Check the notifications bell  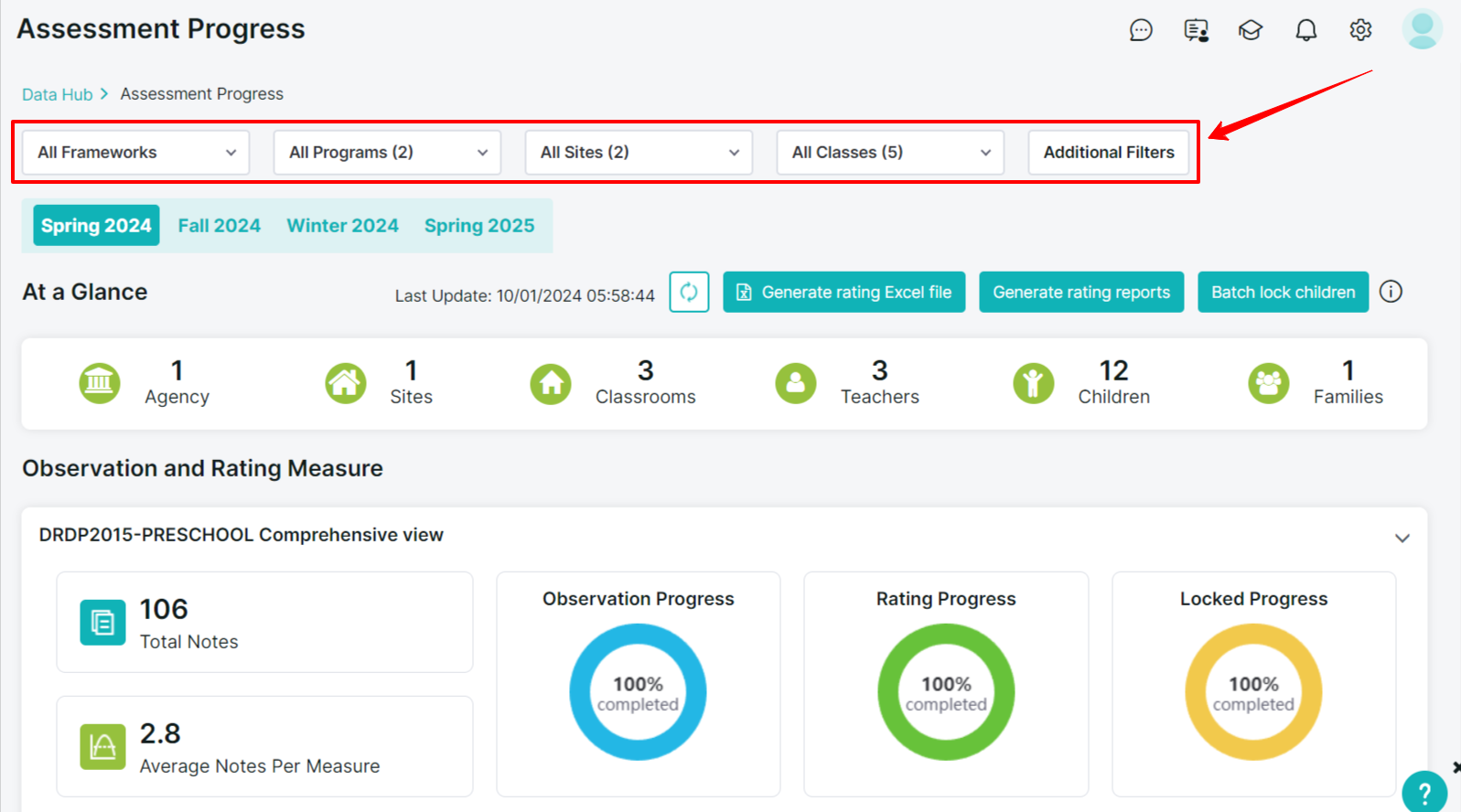click(1306, 30)
